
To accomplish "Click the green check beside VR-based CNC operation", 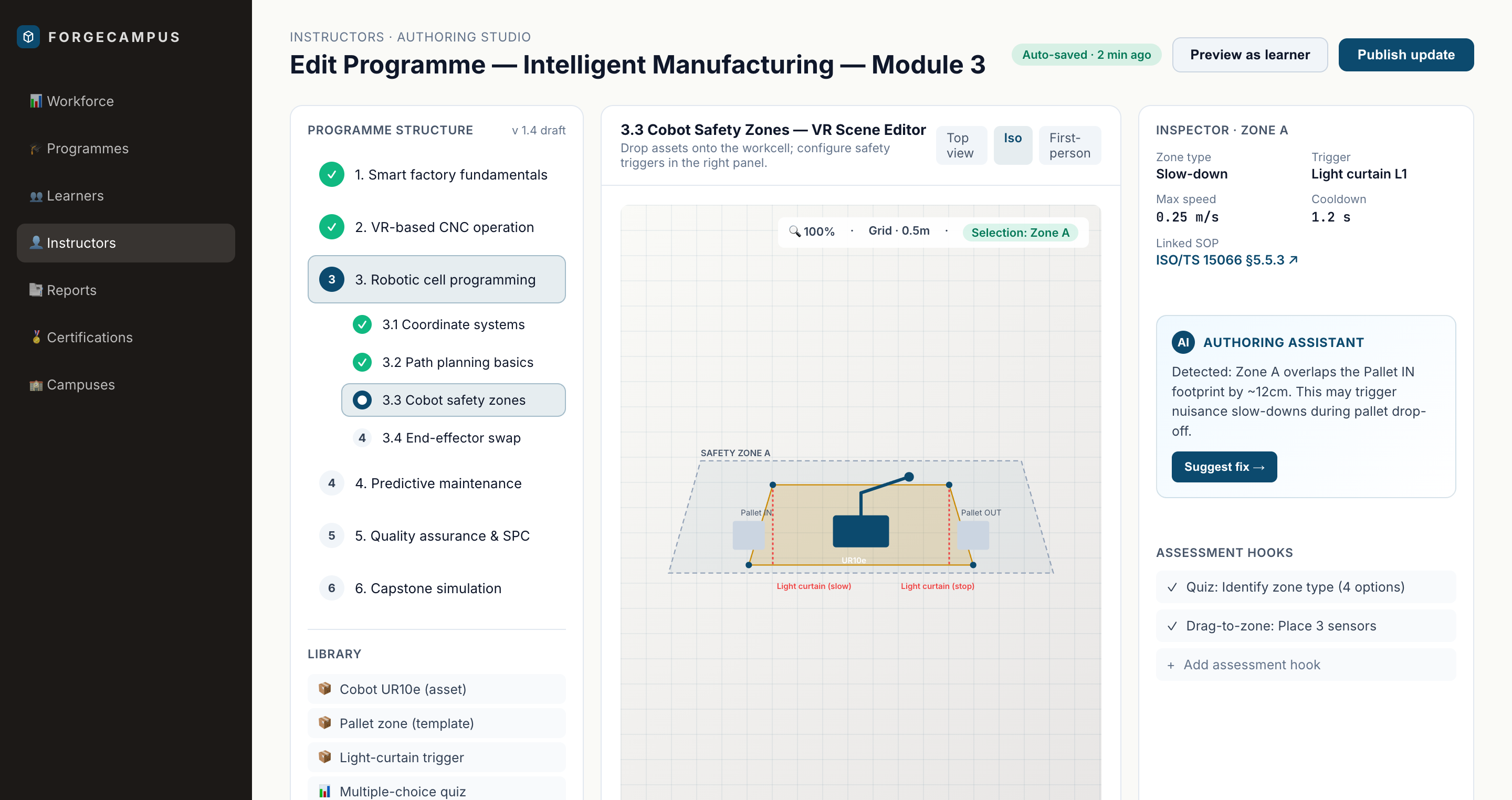I will tap(332, 227).
